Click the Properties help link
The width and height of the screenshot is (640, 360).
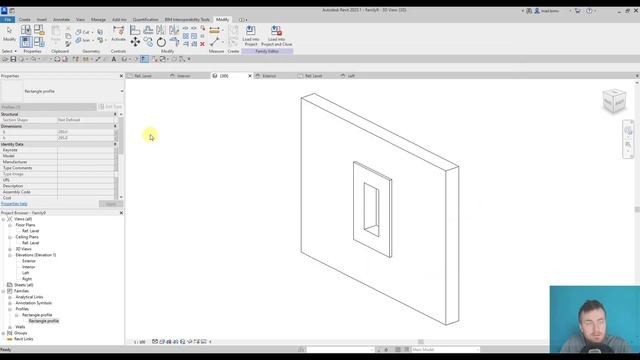(x=14, y=204)
